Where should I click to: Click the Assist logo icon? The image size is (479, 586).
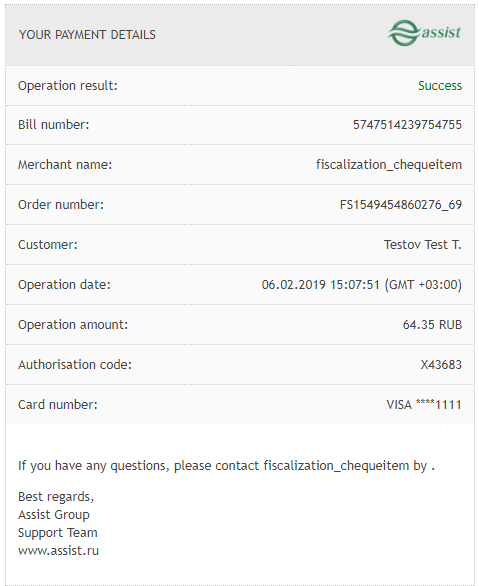click(x=424, y=33)
